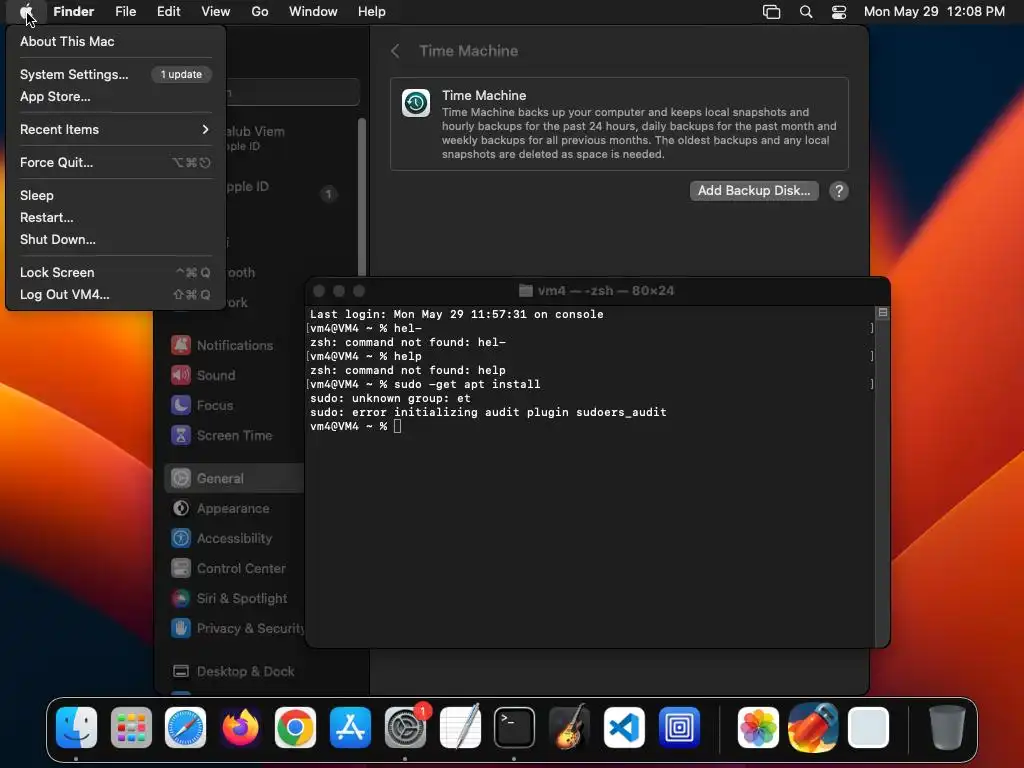This screenshot has width=1024, height=768.
Task: Open Photos from the Dock
Action: [758, 727]
